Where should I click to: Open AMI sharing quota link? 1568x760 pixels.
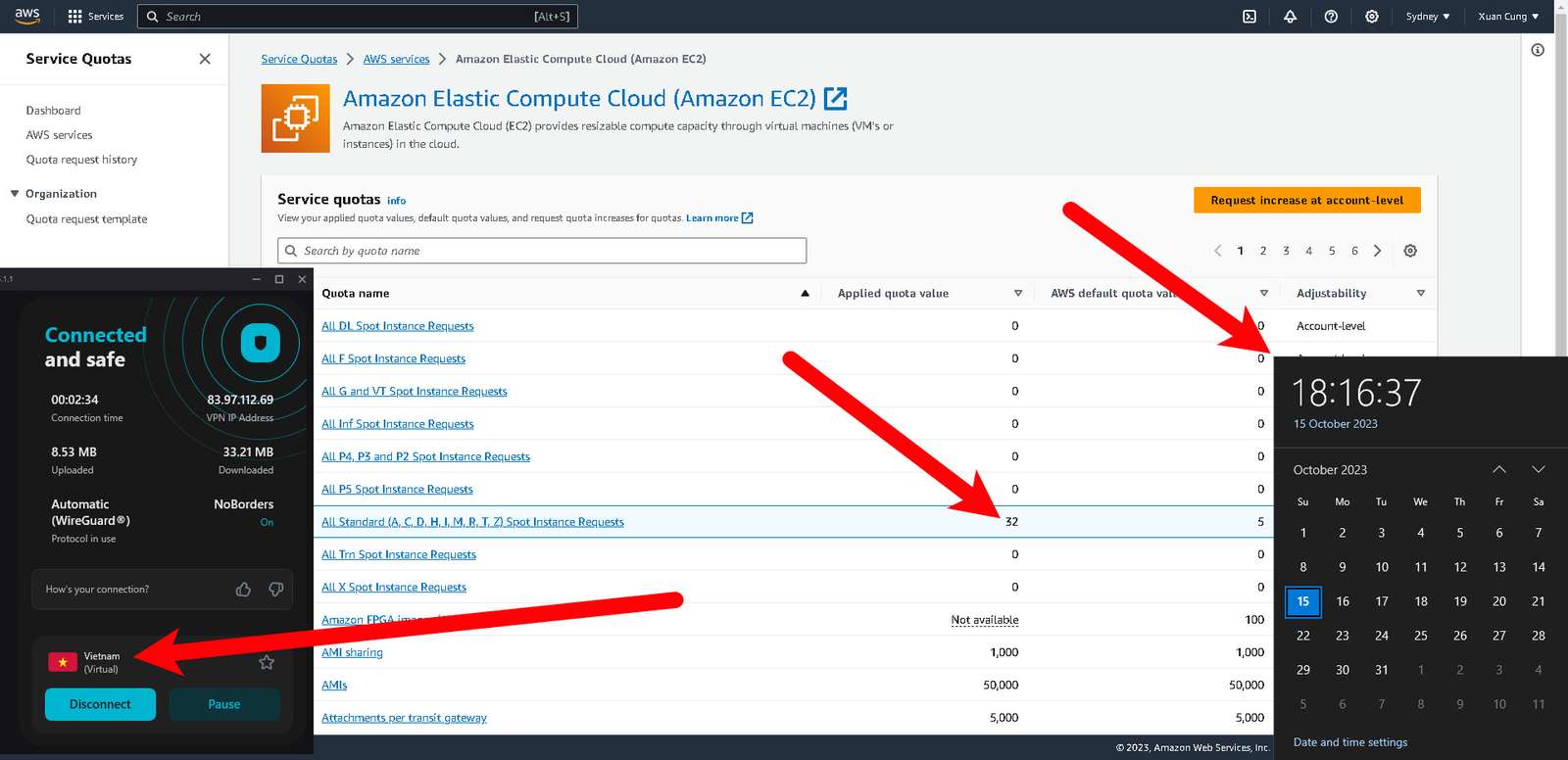352,652
